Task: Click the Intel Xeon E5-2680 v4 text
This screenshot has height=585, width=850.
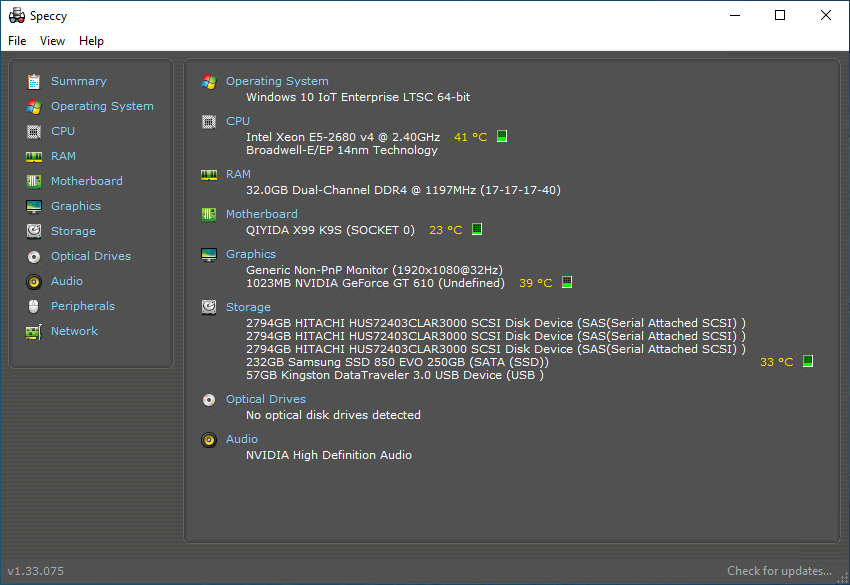Action: click(343, 137)
